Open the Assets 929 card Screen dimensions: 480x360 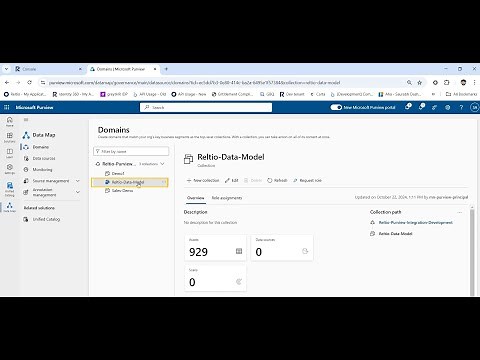click(216, 248)
